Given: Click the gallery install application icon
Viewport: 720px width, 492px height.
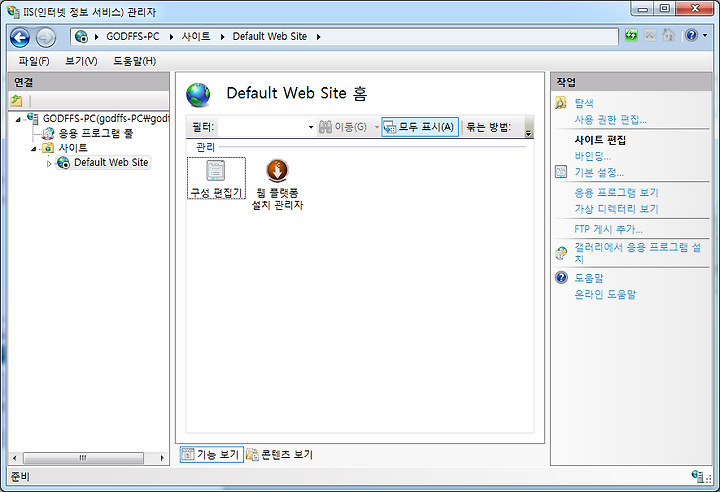Looking at the screenshot, I should [561, 253].
